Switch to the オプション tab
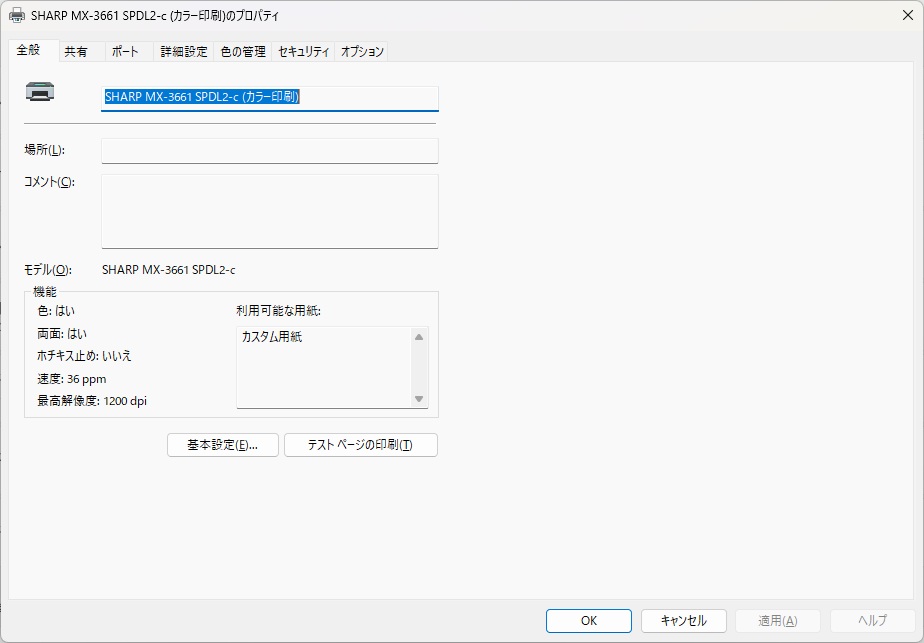The width and height of the screenshot is (924, 643). [x=361, y=52]
